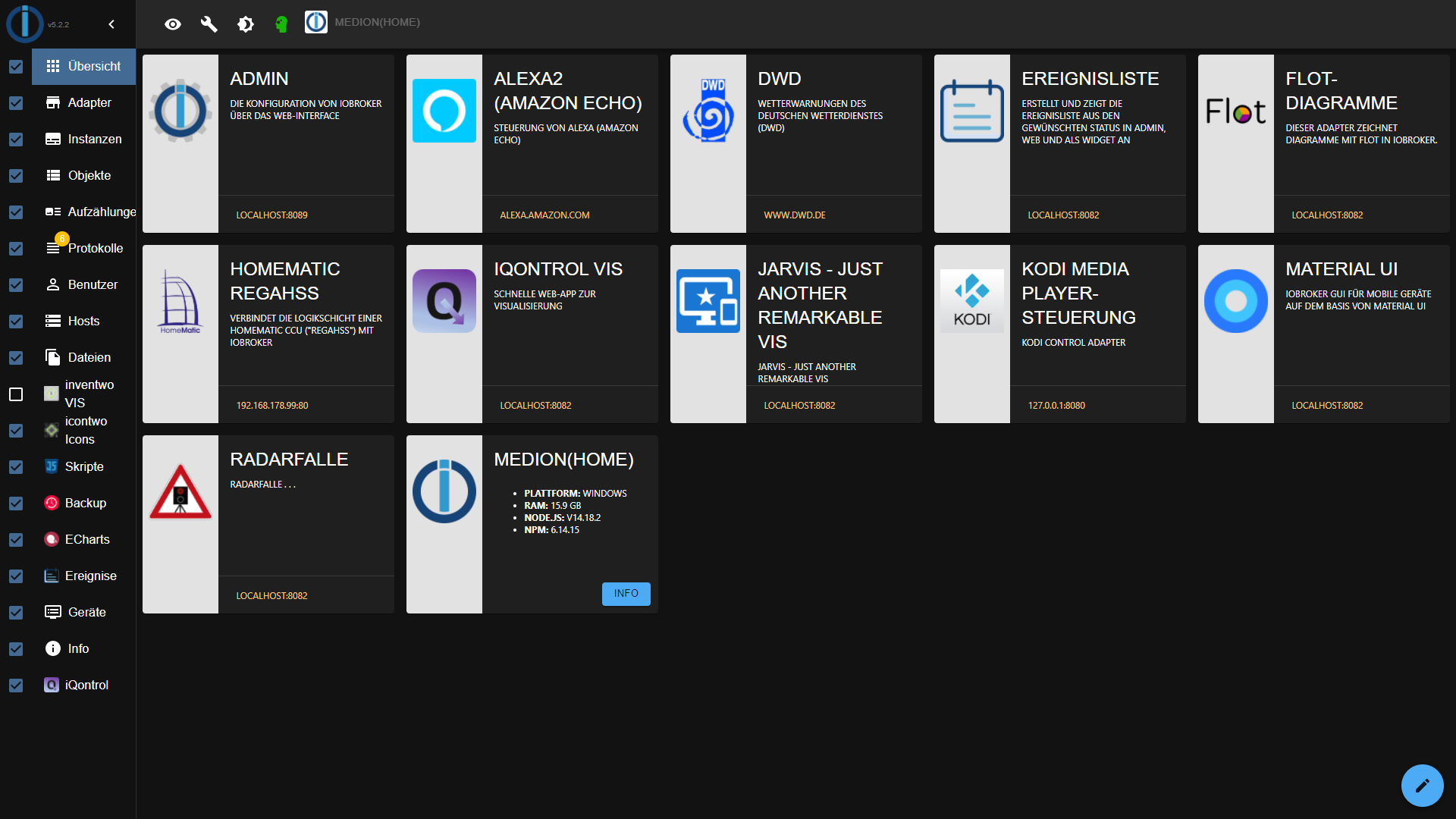
Task: Open the Objekte menu item
Action: (x=83, y=176)
